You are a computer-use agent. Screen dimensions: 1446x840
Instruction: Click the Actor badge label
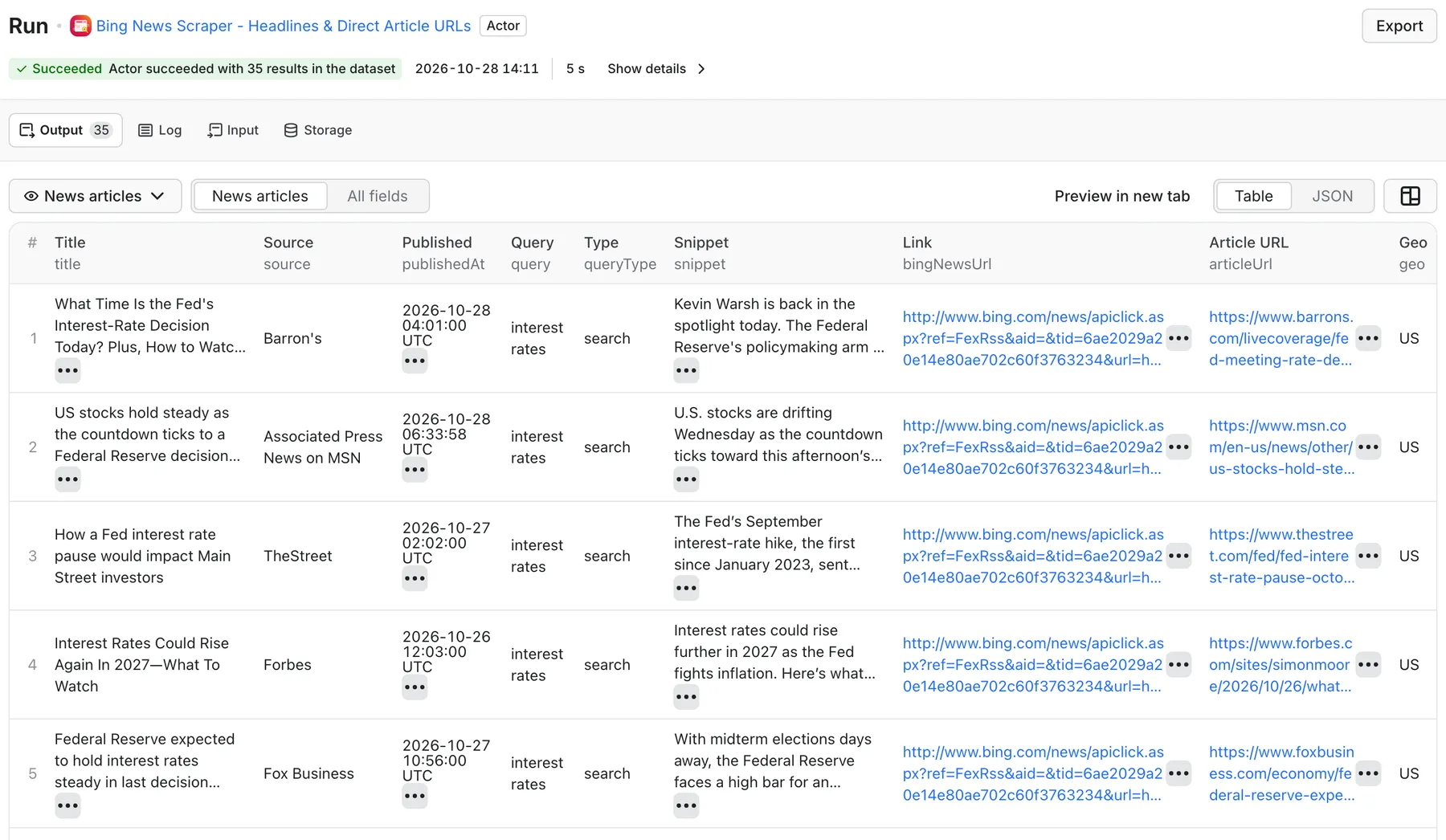click(503, 26)
